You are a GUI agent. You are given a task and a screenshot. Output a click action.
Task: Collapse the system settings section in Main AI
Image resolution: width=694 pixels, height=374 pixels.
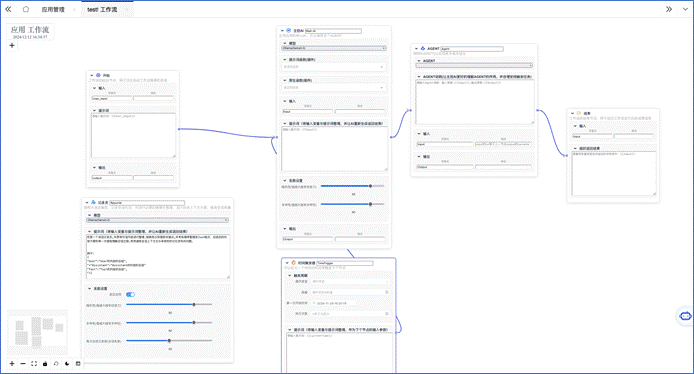coord(285,181)
